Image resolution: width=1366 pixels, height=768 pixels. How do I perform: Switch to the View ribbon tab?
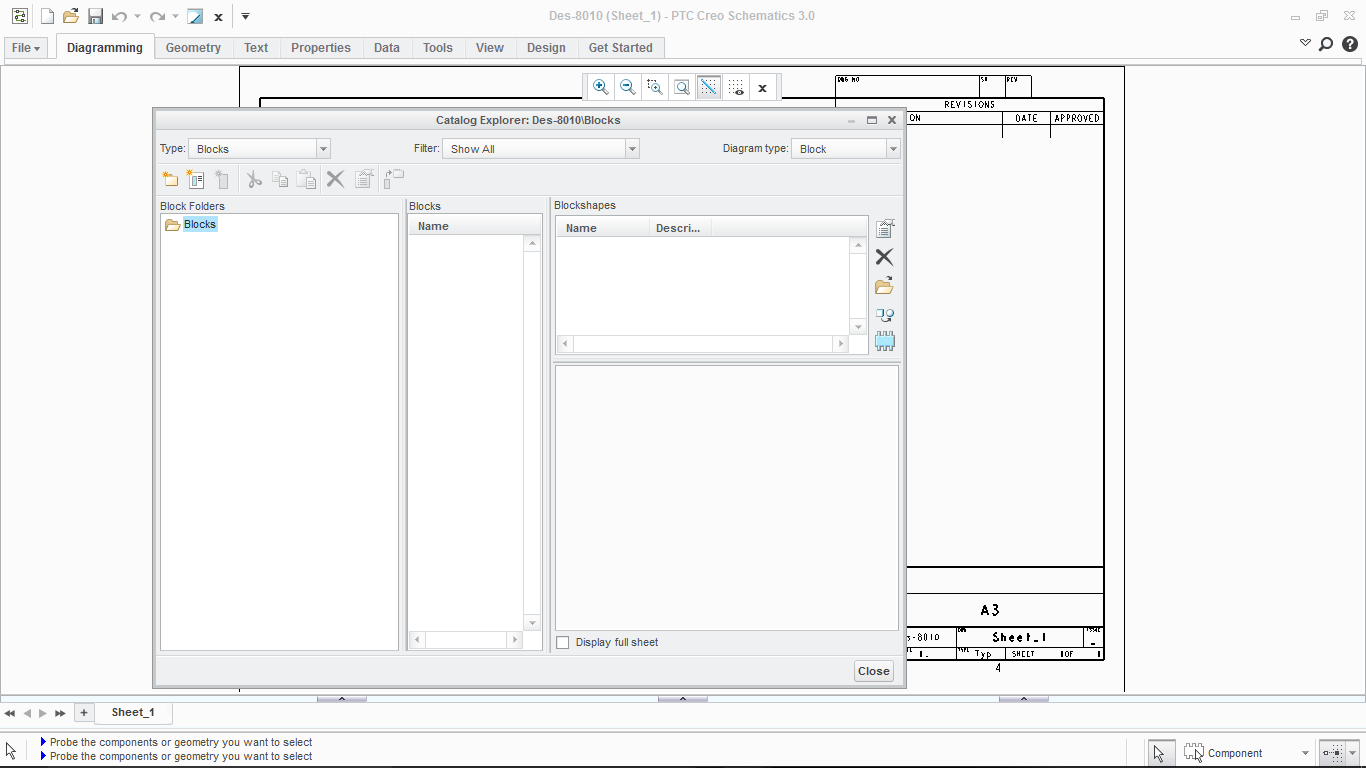pos(490,48)
